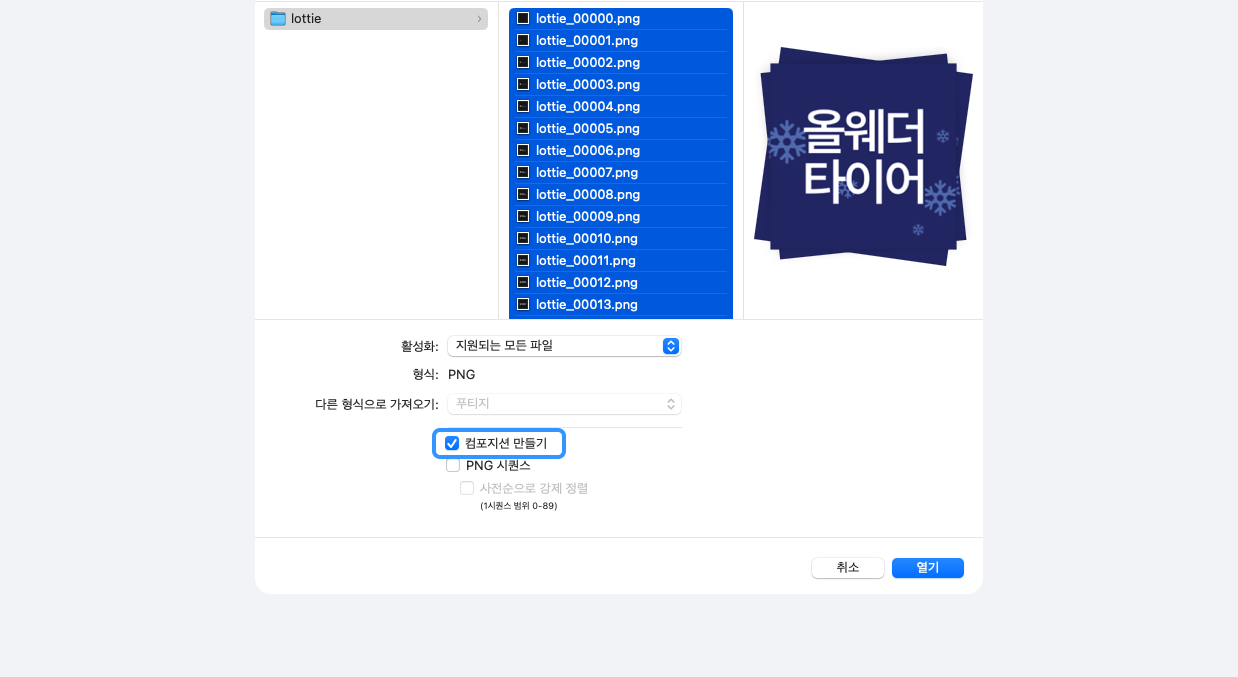The height and width of the screenshot is (677, 1238).
Task: Click 취소 to cancel the import
Action: pos(847,567)
